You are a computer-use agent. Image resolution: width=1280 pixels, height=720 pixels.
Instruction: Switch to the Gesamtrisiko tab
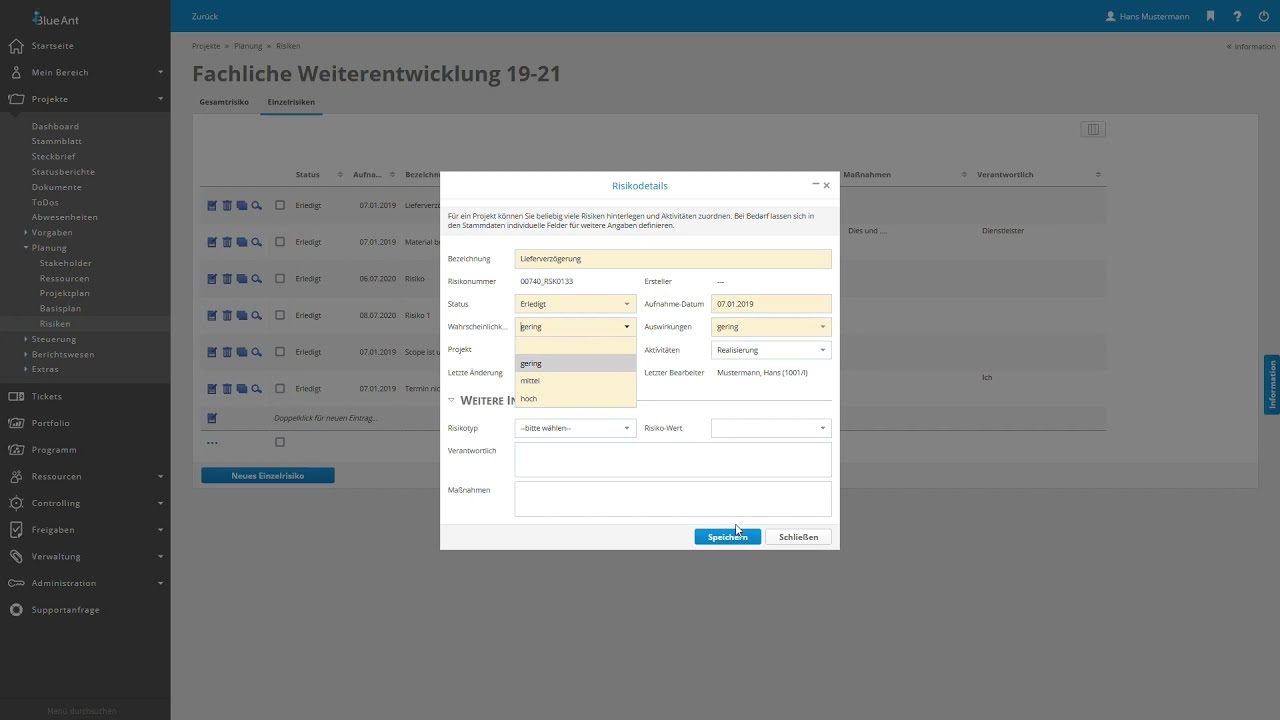[224, 102]
